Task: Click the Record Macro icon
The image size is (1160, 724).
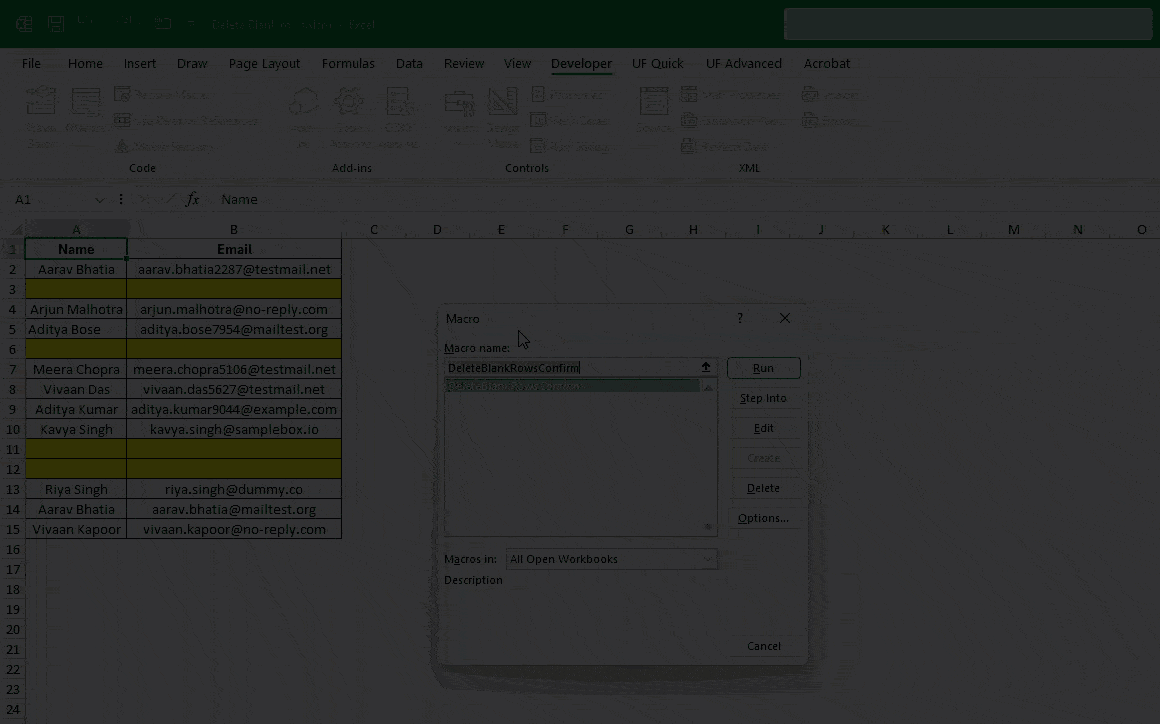Action: pos(123,94)
